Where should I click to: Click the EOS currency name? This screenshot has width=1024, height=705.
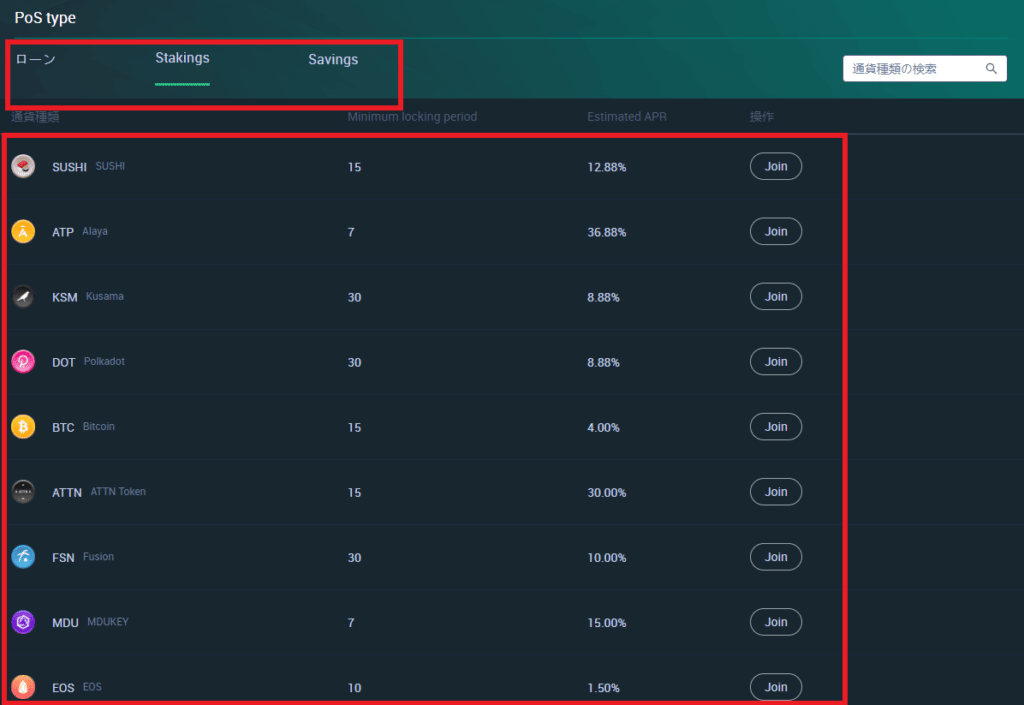63,688
